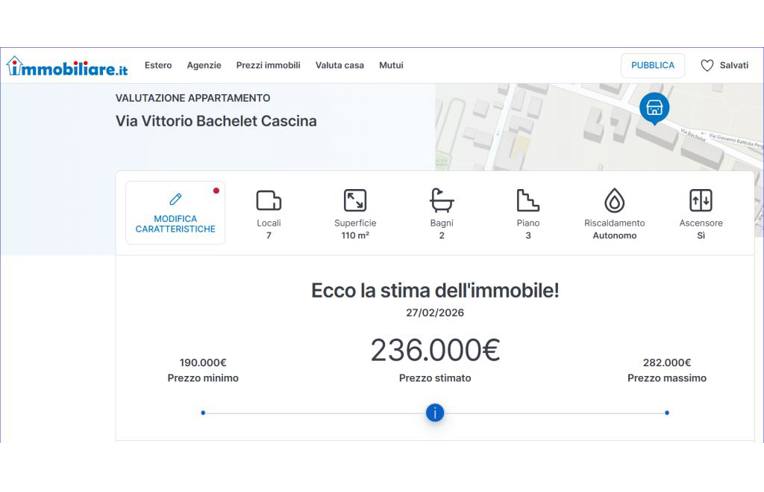Click the pencil edit icon
The width and height of the screenshot is (764, 492).
click(x=175, y=199)
